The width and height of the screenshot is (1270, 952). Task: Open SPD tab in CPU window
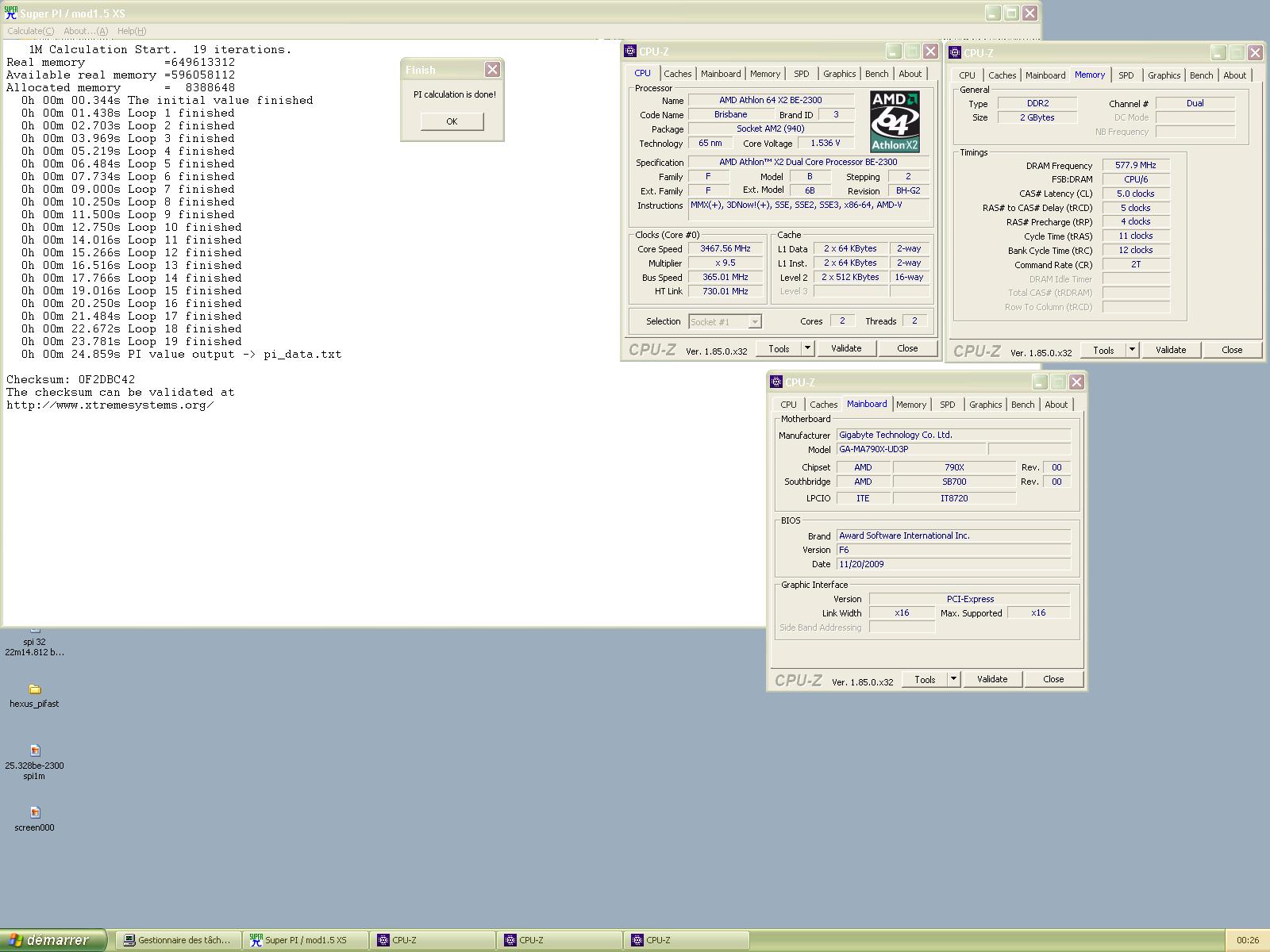tap(802, 74)
